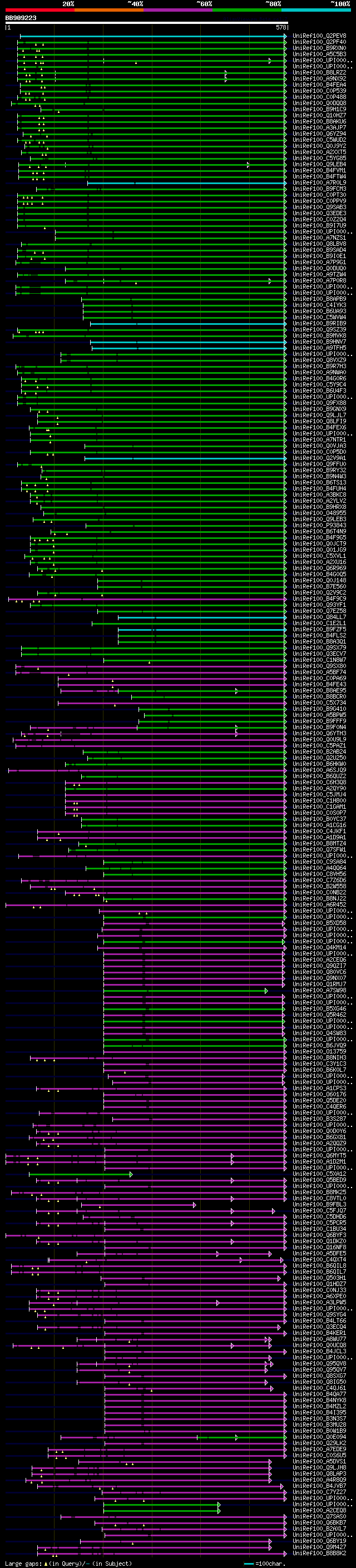This screenshot has height=1568, width=356.
Task: Select hit label UniRef100_A7NZS1
Action: (319, 238)
